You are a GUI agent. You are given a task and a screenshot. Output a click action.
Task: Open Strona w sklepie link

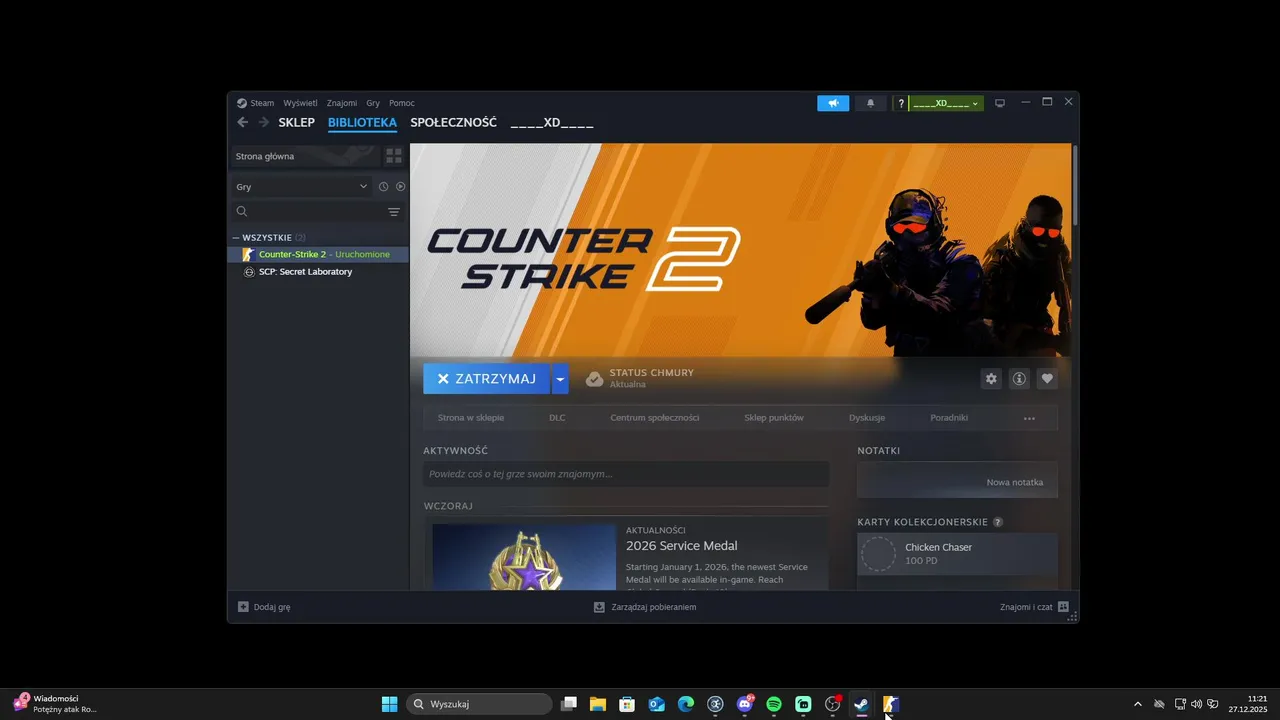click(471, 418)
